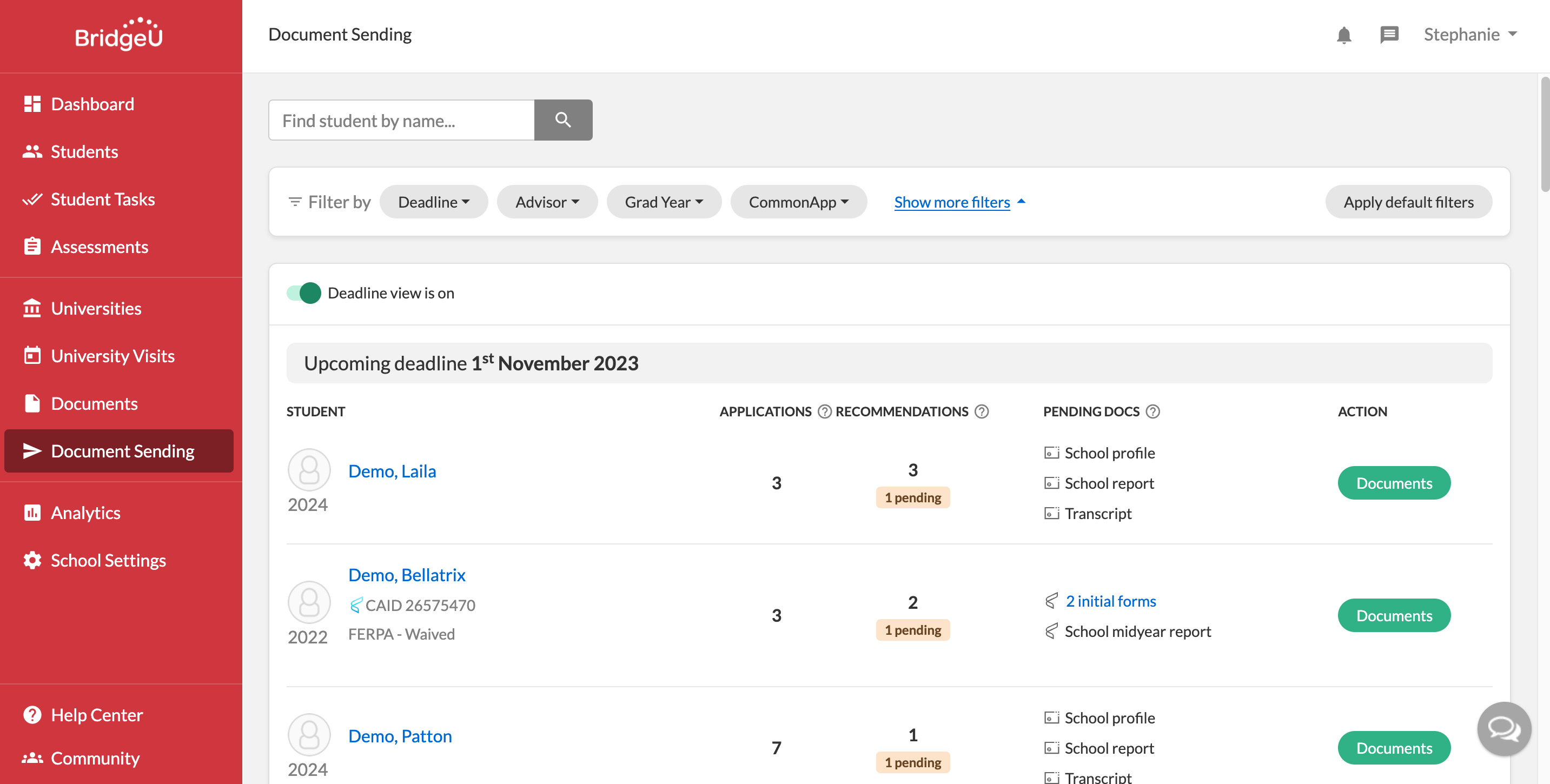The image size is (1550, 784).
Task: Toggle the Deadline view switch off
Action: (x=304, y=293)
